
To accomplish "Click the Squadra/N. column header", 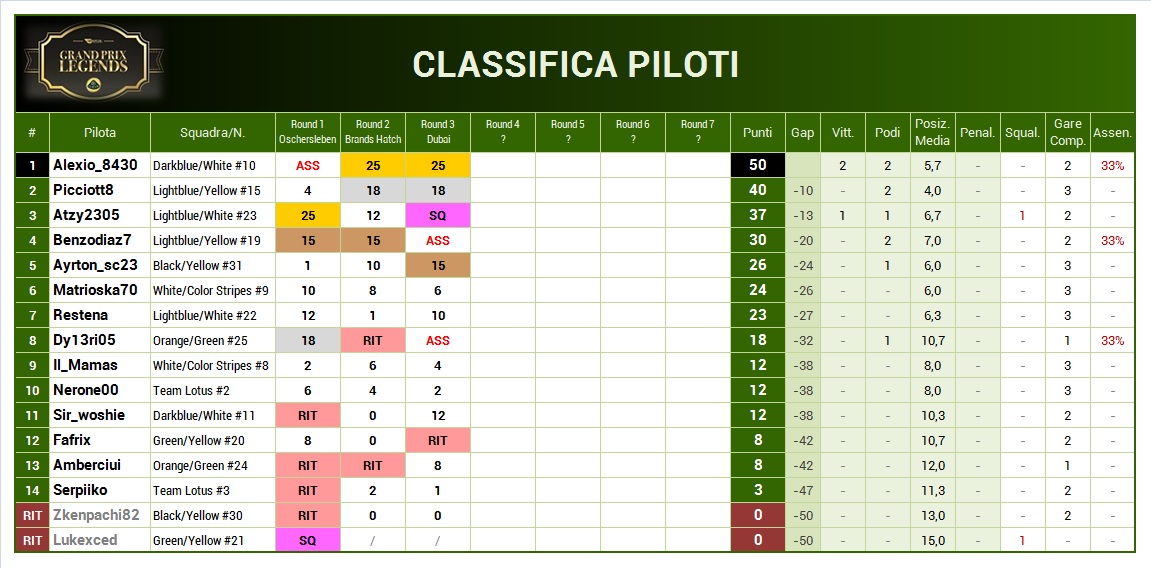I will pos(212,133).
